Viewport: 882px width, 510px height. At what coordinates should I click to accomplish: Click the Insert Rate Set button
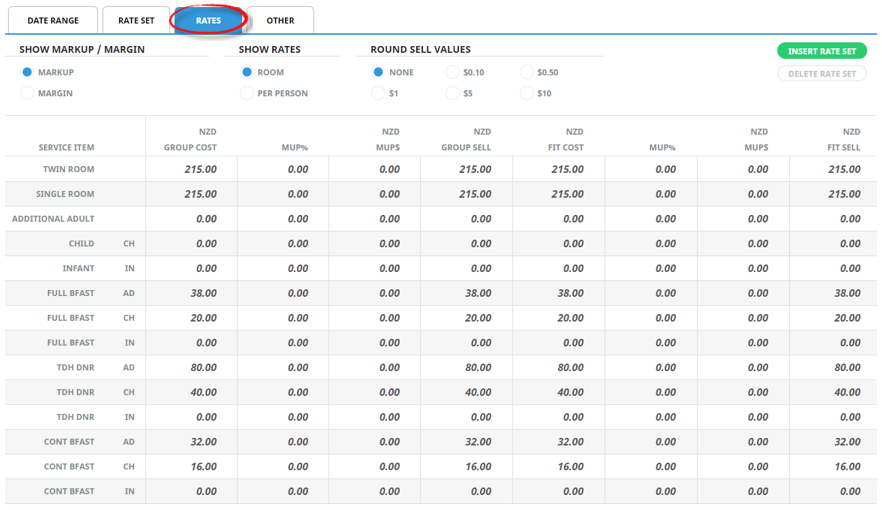(822, 51)
